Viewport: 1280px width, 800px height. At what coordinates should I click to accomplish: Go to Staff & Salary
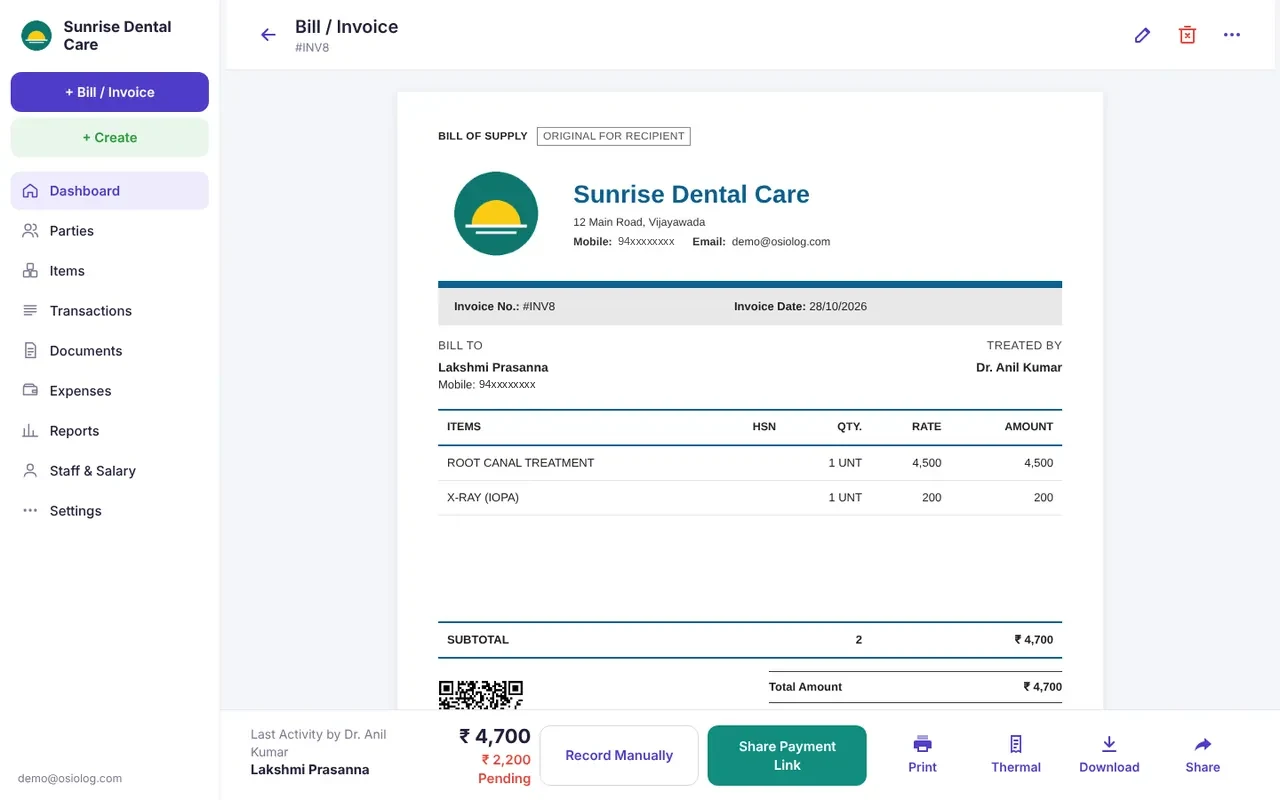[110, 471]
